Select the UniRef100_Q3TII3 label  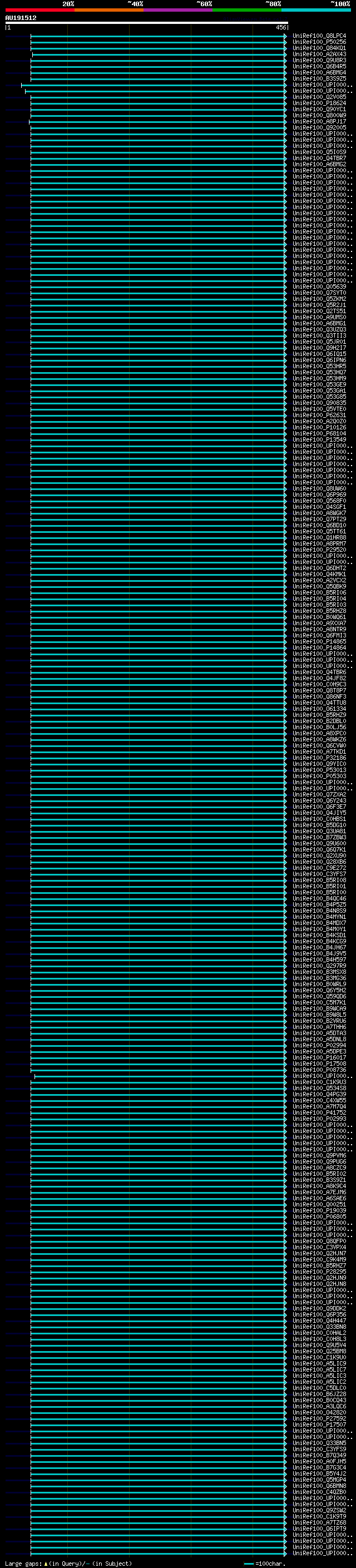319,335
